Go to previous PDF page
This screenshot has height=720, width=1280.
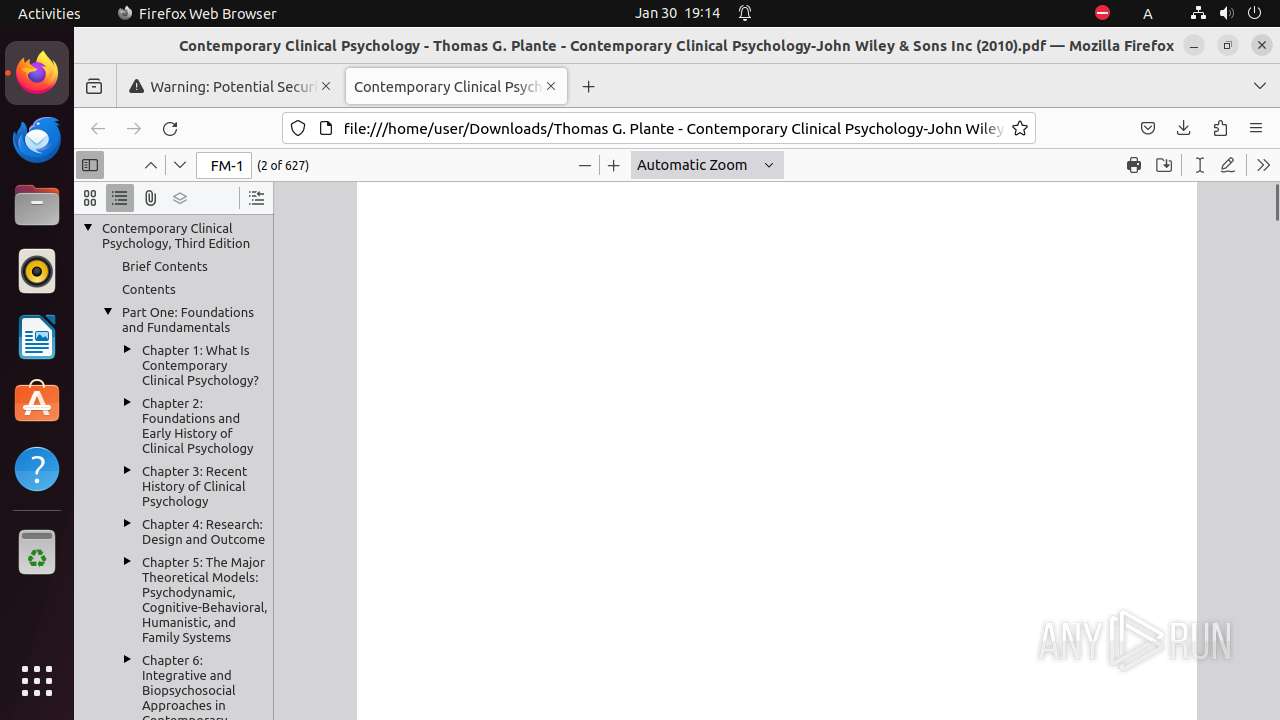pos(150,165)
